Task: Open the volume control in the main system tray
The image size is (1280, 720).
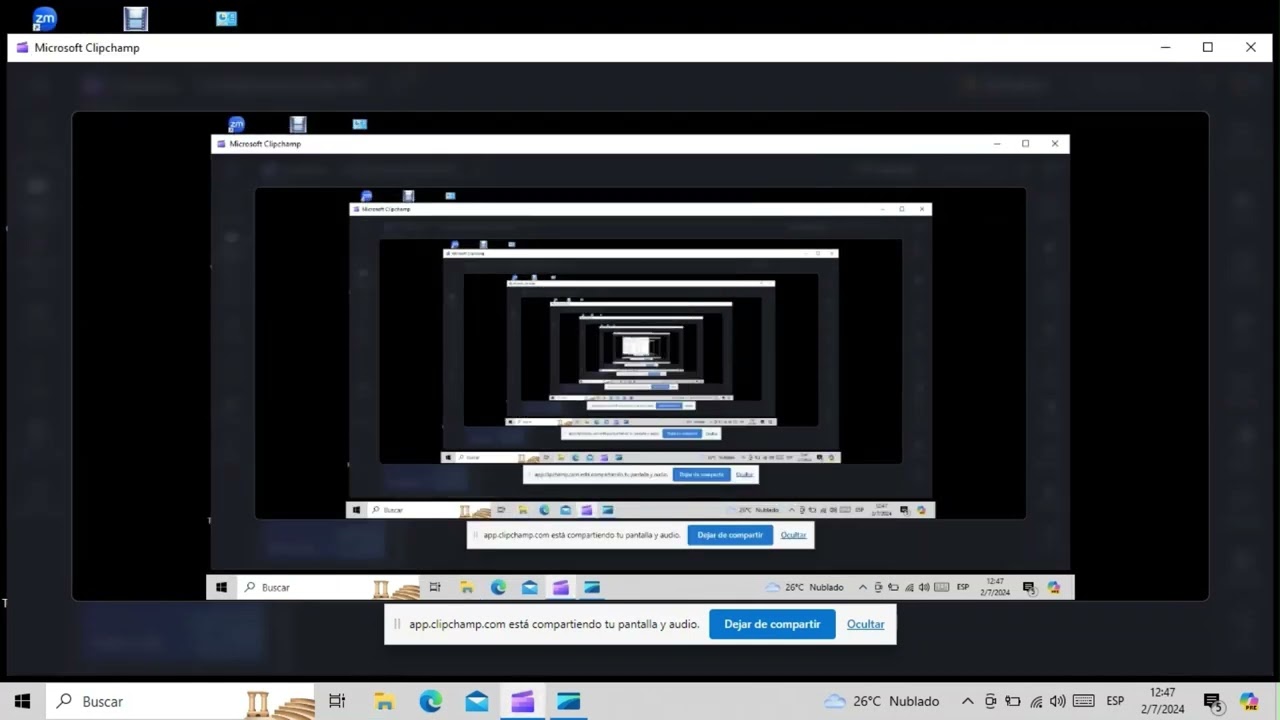Action: pyautogui.click(x=1058, y=701)
